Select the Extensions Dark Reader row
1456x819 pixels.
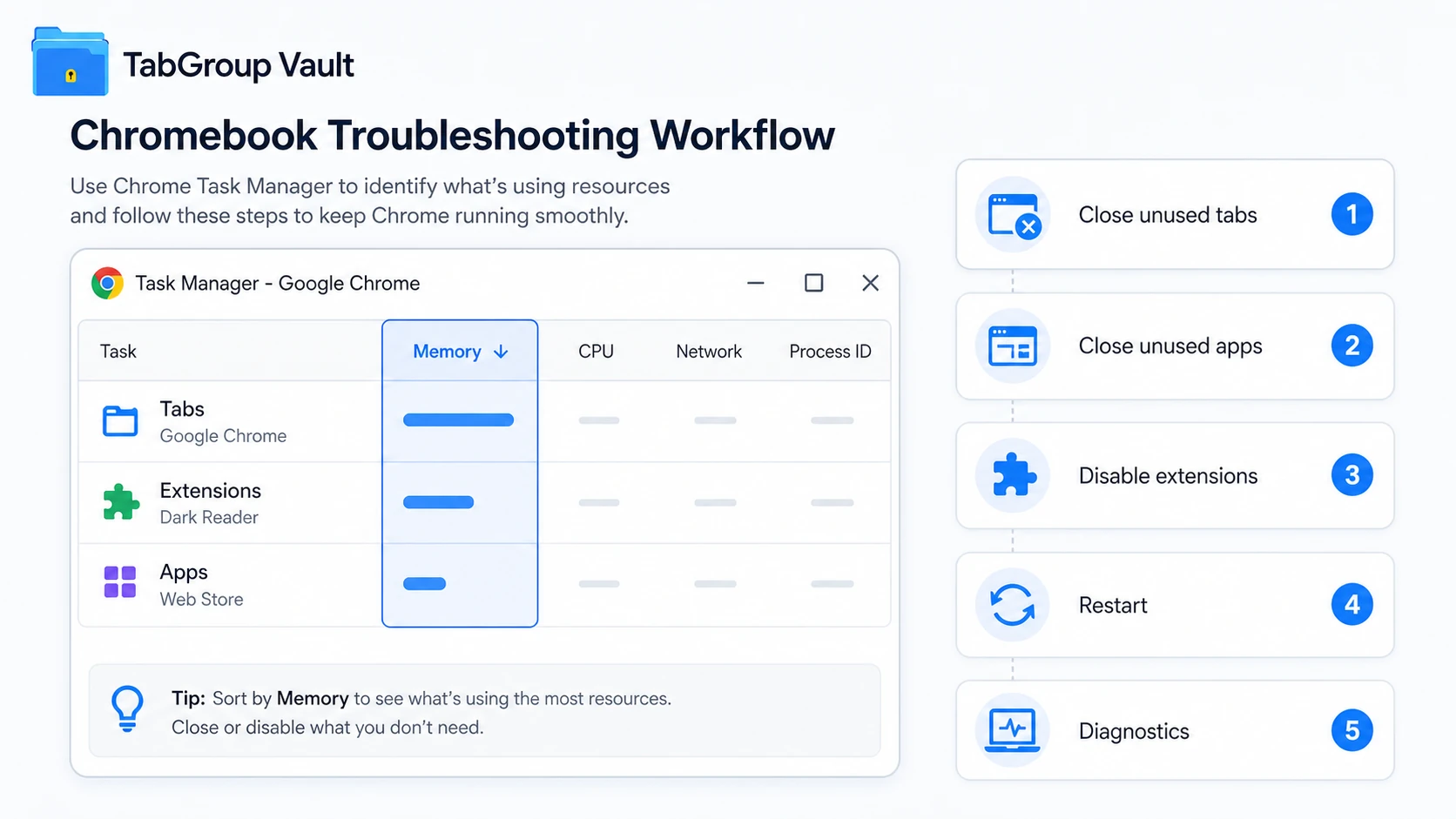point(484,503)
